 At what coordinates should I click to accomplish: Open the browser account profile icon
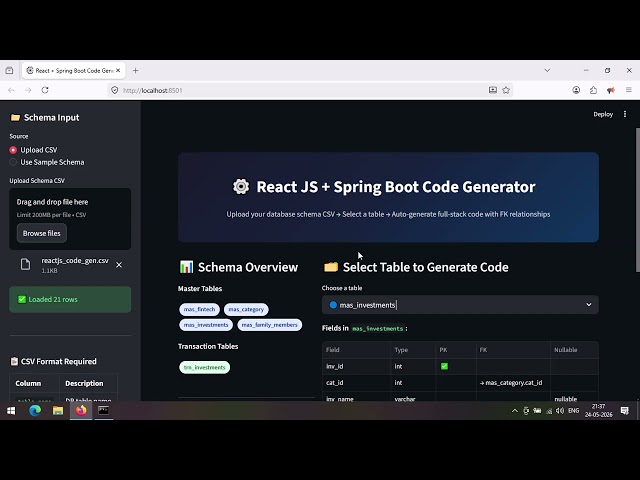click(576, 90)
